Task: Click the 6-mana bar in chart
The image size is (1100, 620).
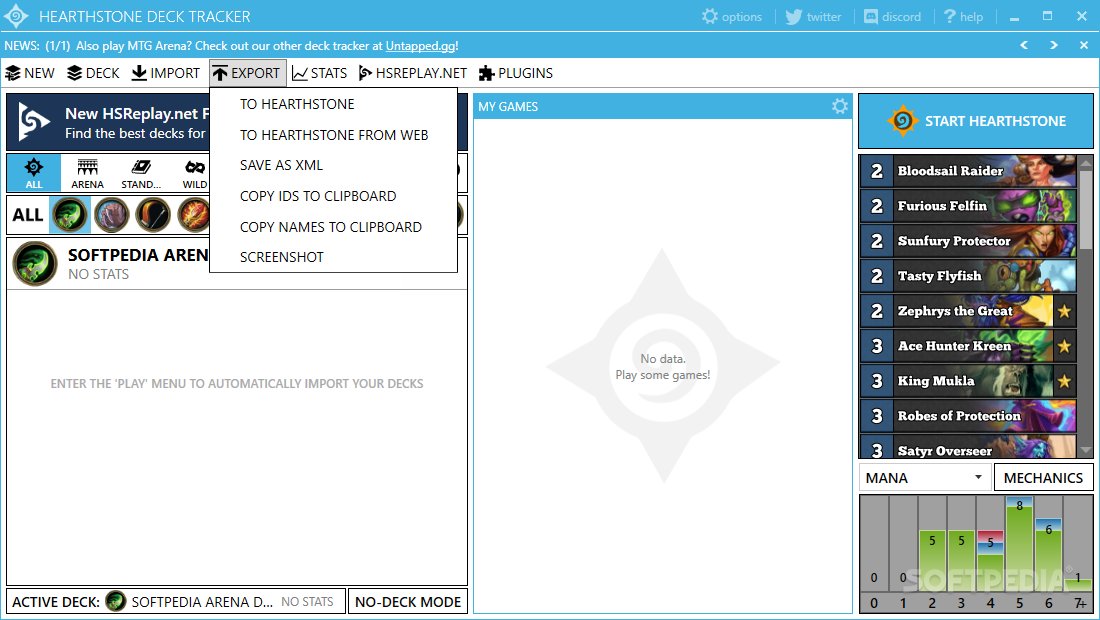Action: click(1048, 556)
